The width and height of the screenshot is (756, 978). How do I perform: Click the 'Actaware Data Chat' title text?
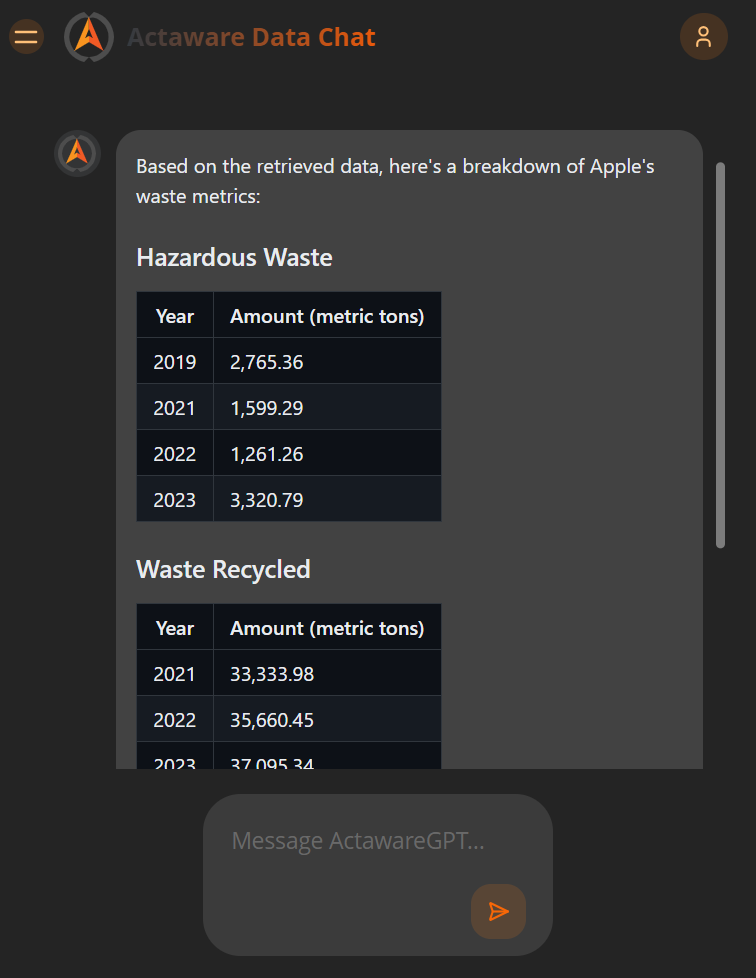[251, 37]
